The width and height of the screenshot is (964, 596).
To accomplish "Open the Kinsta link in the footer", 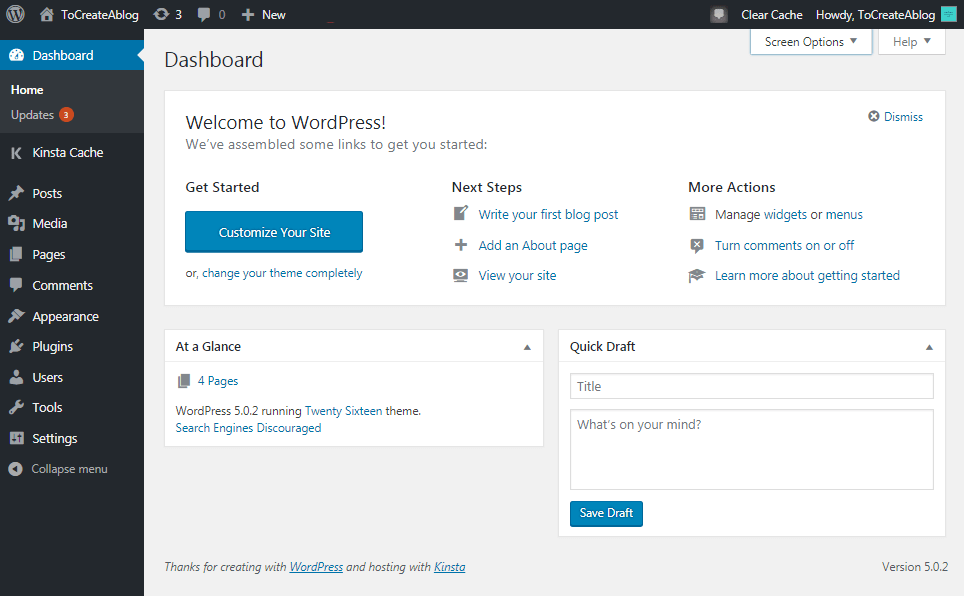I will tap(449, 567).
